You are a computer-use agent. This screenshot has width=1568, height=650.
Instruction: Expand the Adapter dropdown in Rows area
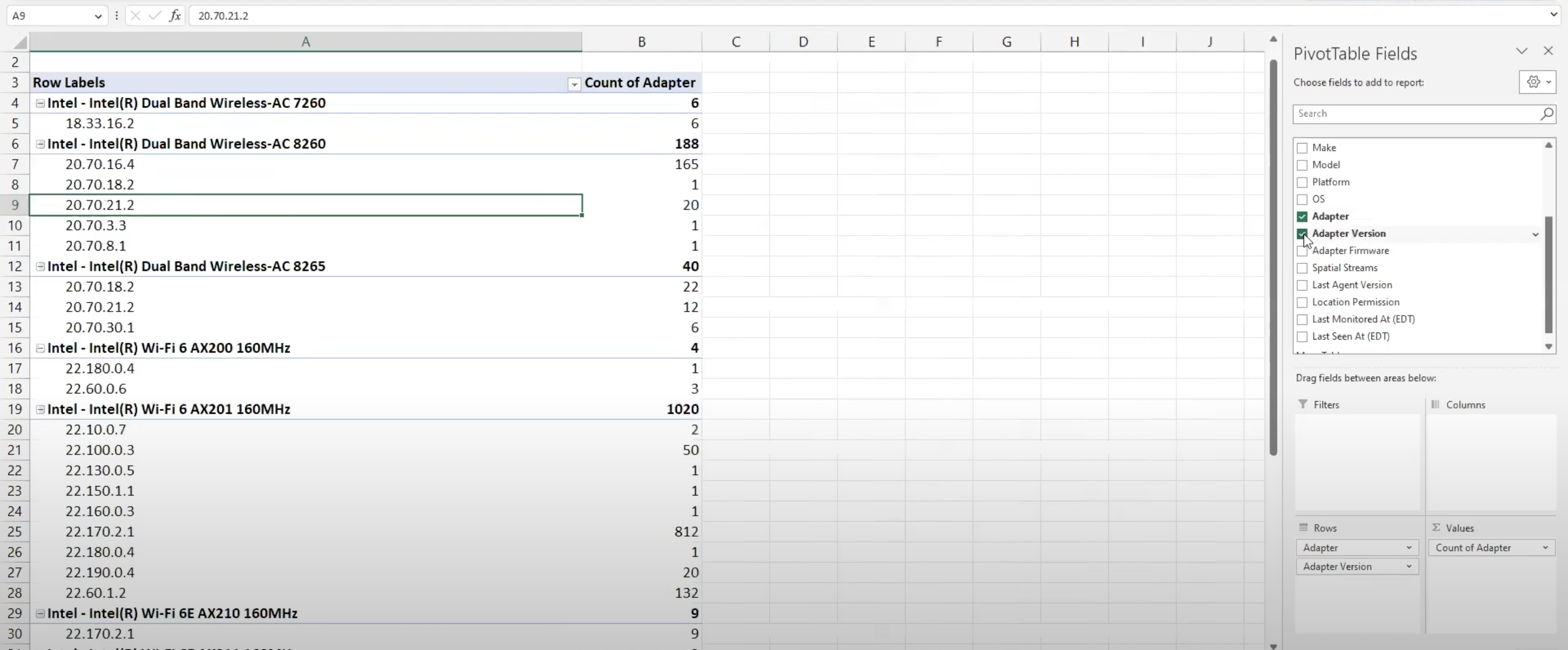1408,547
